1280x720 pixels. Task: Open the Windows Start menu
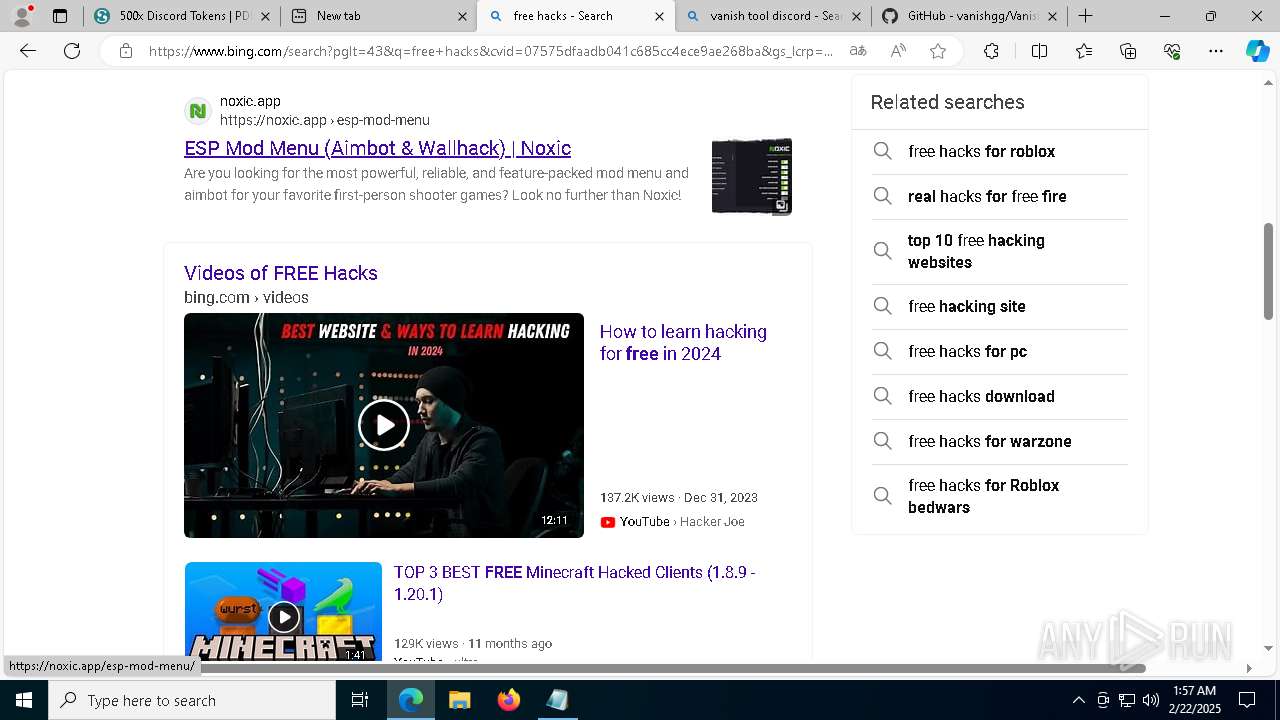tap(24, 700)
